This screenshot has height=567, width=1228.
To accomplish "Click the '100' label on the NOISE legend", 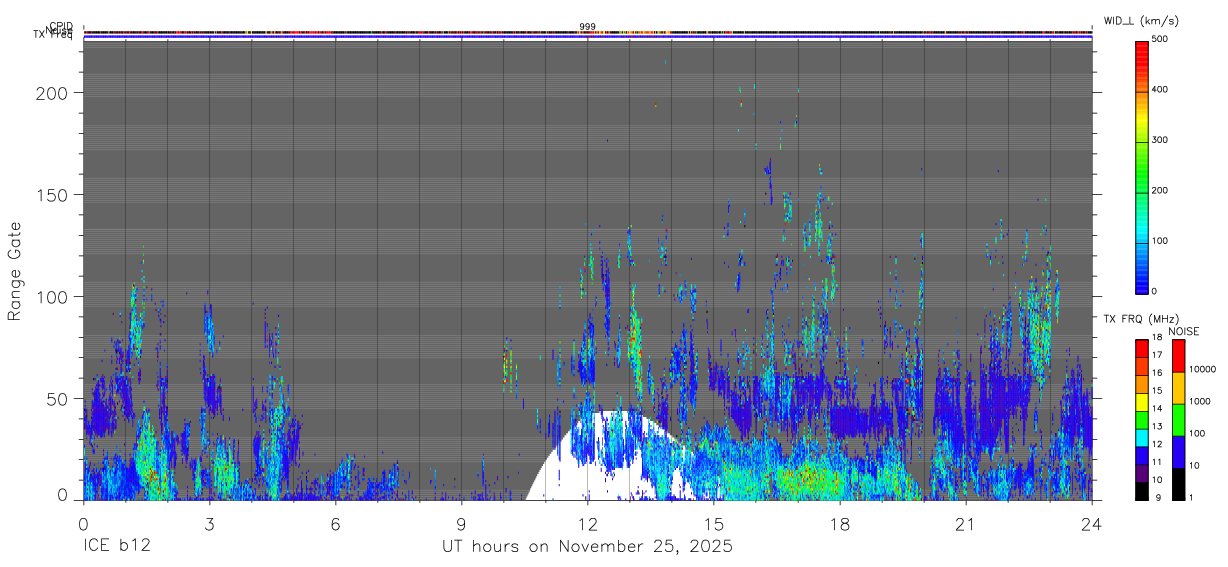I will tap(1197, 433).
